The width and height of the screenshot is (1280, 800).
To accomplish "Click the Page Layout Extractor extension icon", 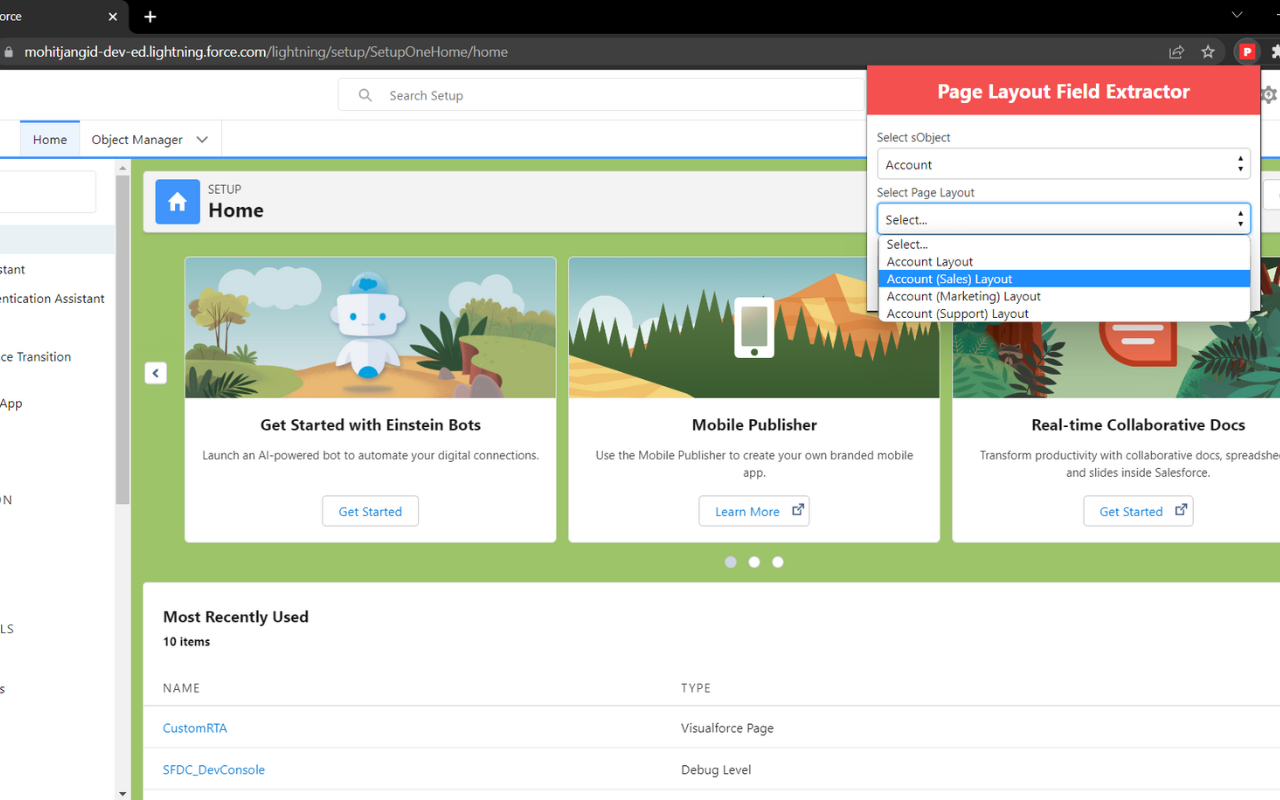I will click(x=1247, y=52).
